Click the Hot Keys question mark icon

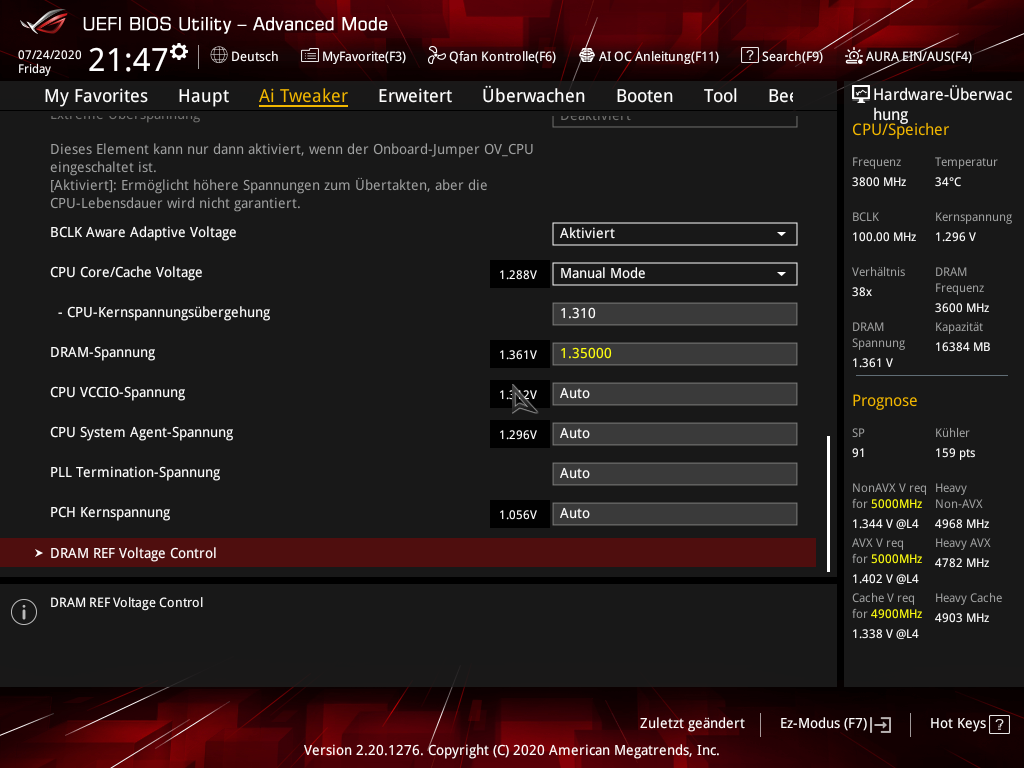tap(999, 724)
